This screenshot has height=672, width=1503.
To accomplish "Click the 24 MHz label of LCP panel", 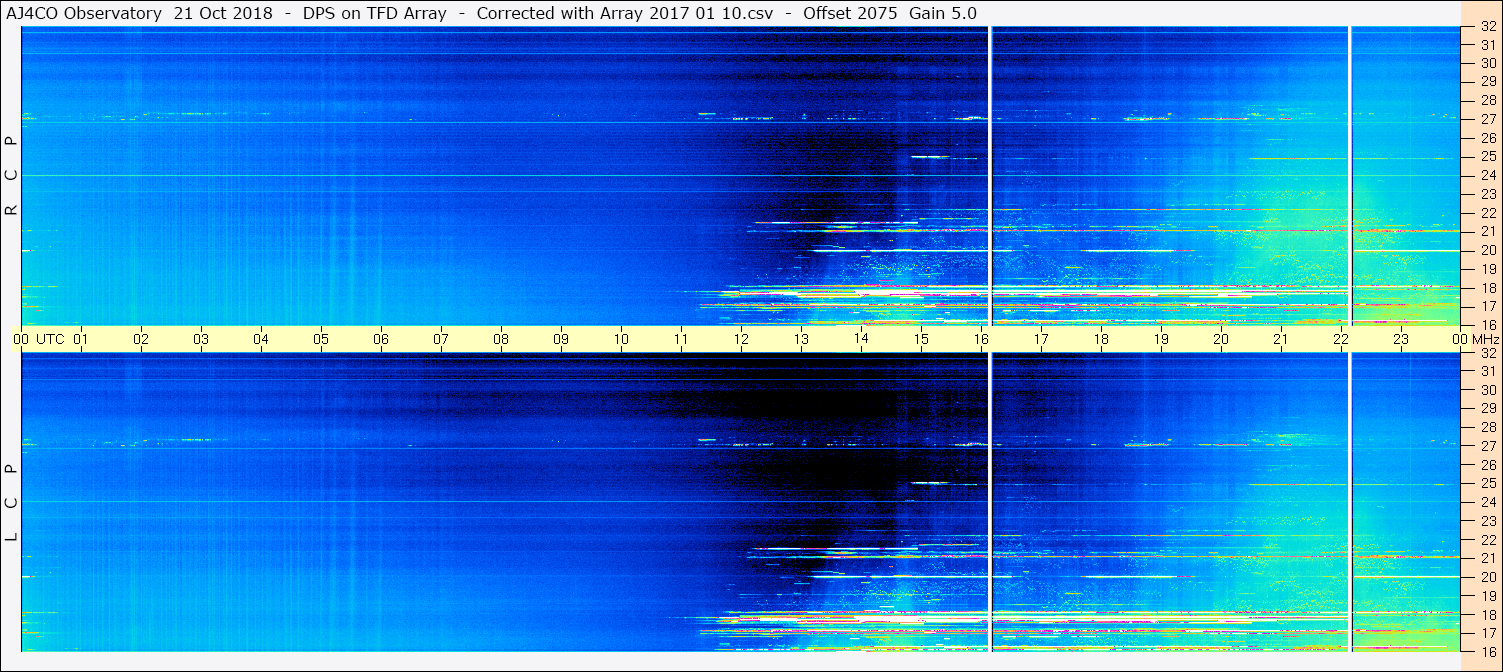I will (1488, 502).
